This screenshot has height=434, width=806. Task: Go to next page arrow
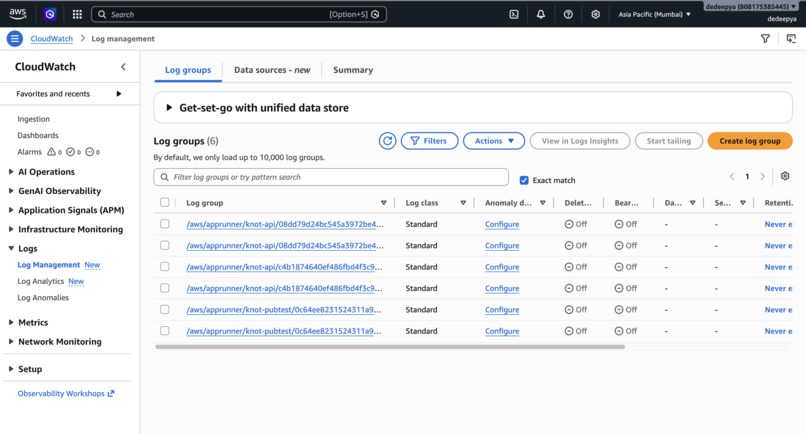[763, 176]
